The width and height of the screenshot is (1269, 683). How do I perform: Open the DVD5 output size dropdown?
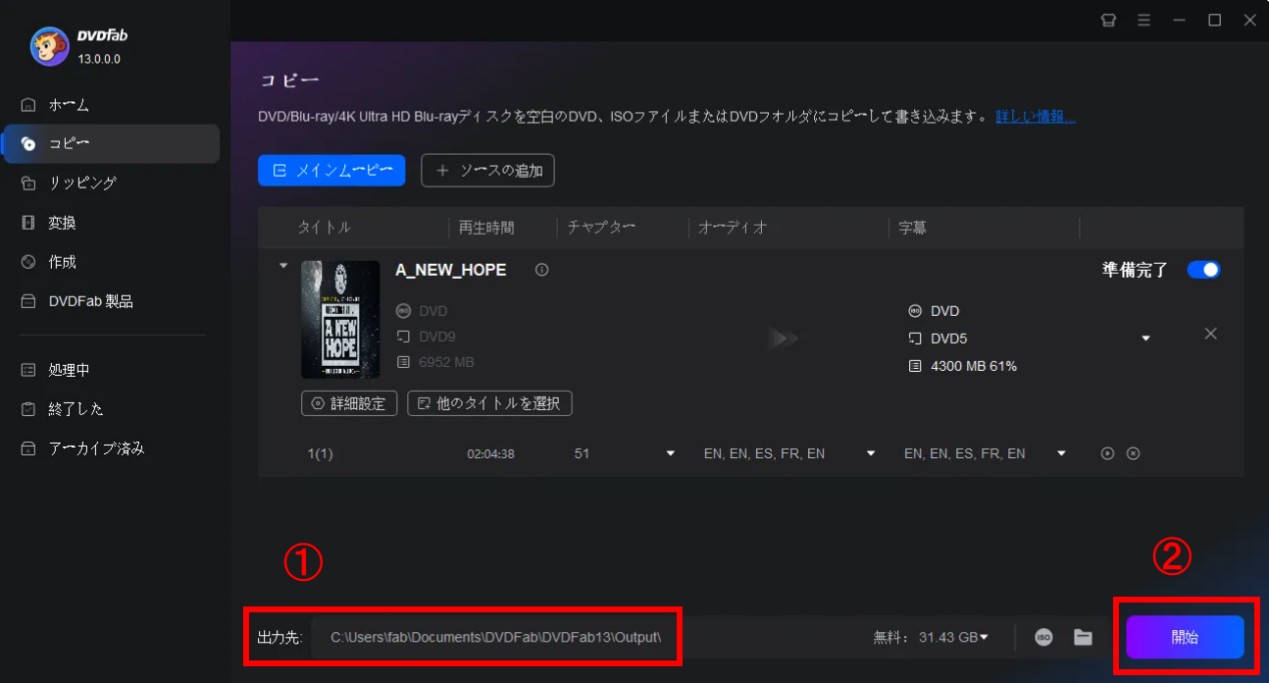pyautogui.click(x=1146, y=338)
